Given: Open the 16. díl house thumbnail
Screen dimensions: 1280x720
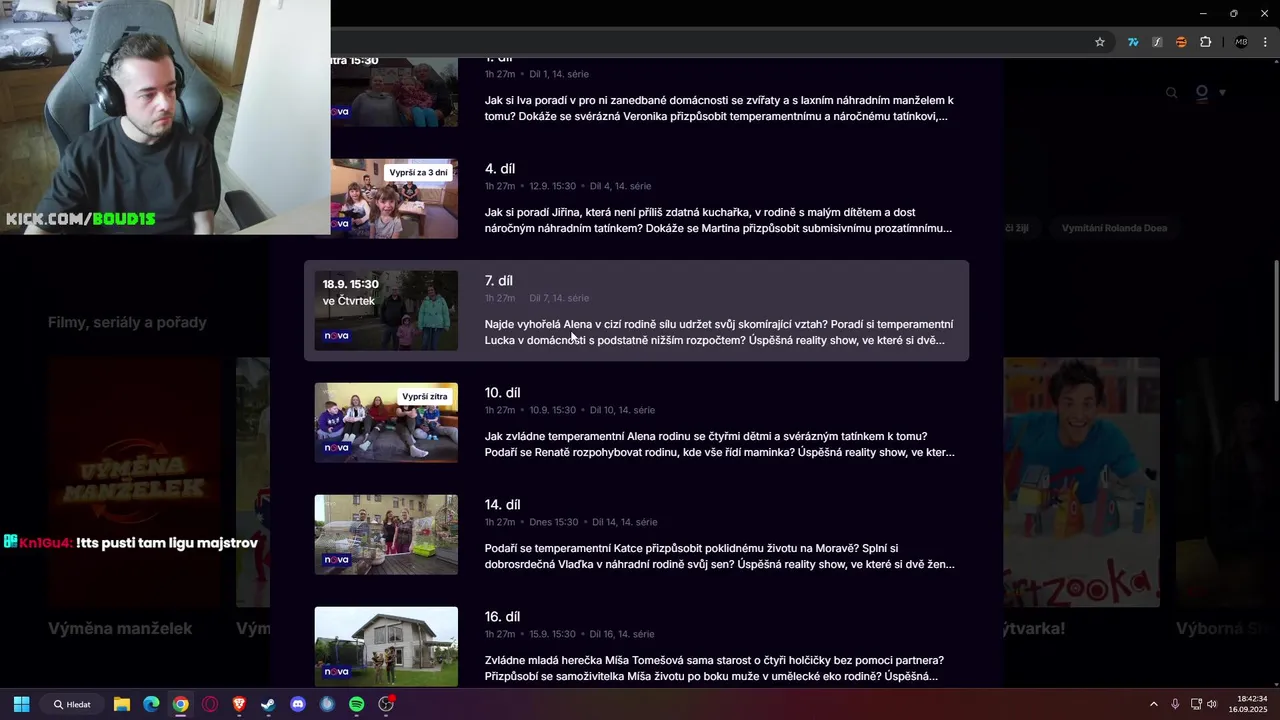Looking at the screenshot, I should pyautogui.click(x=386, y=647).
